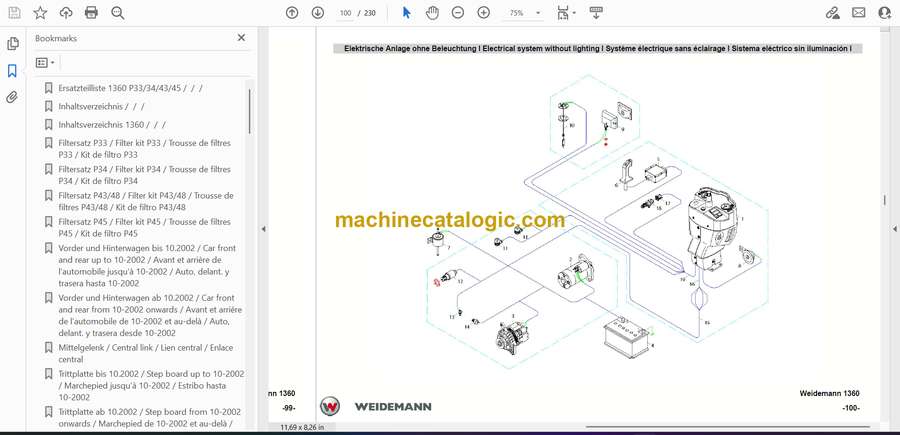Open bookmark Filtersatz P45

point(144,228)
